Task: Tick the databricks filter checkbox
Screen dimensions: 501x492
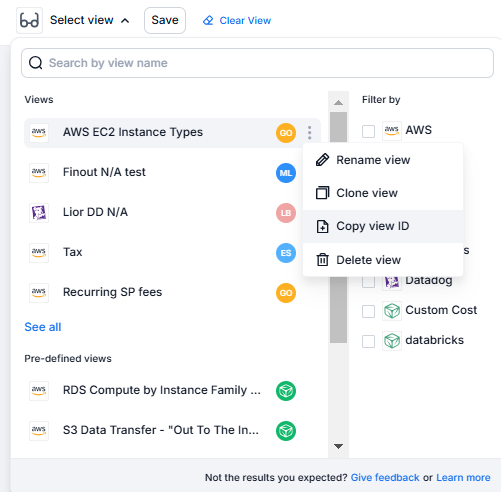Action: tap(368, 341)
